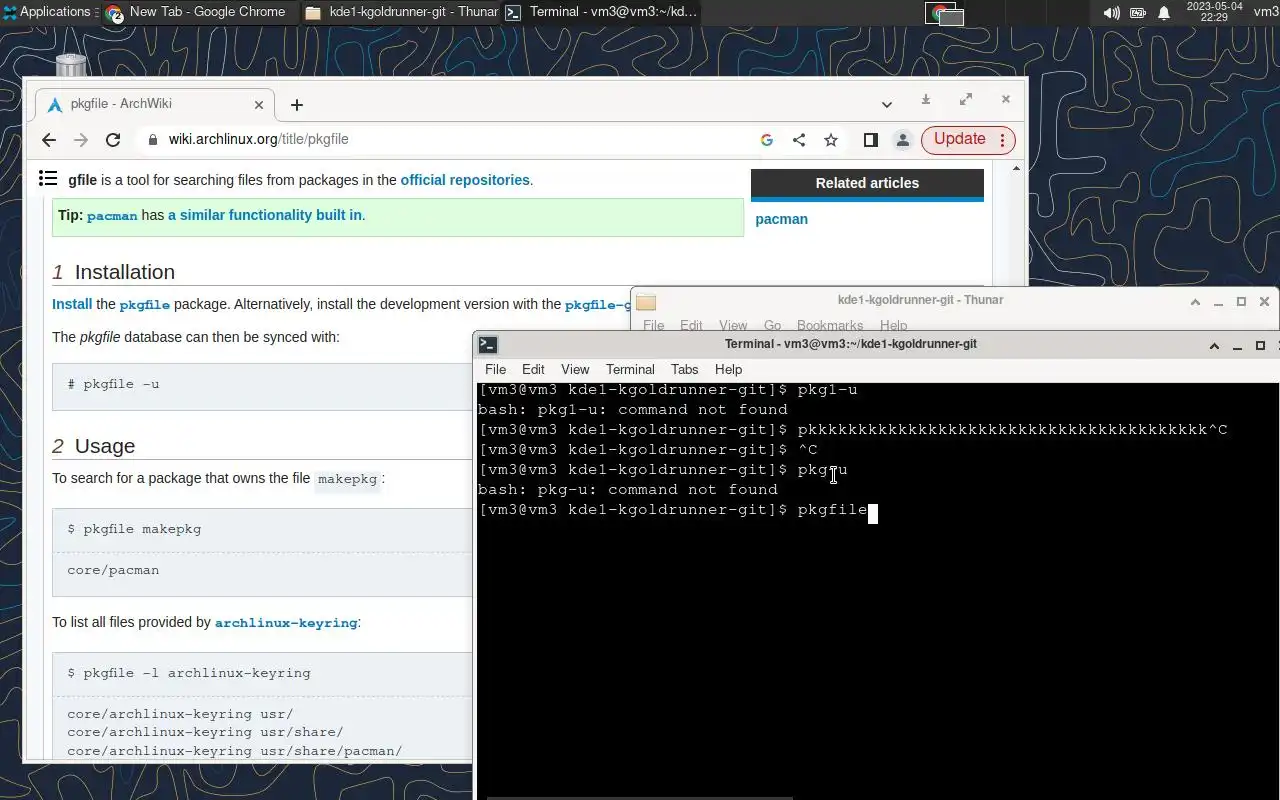Viewport: 1280px width, 800px height.
Task: Close the pkgfile - ArchWiki tab
Action: 260,104
